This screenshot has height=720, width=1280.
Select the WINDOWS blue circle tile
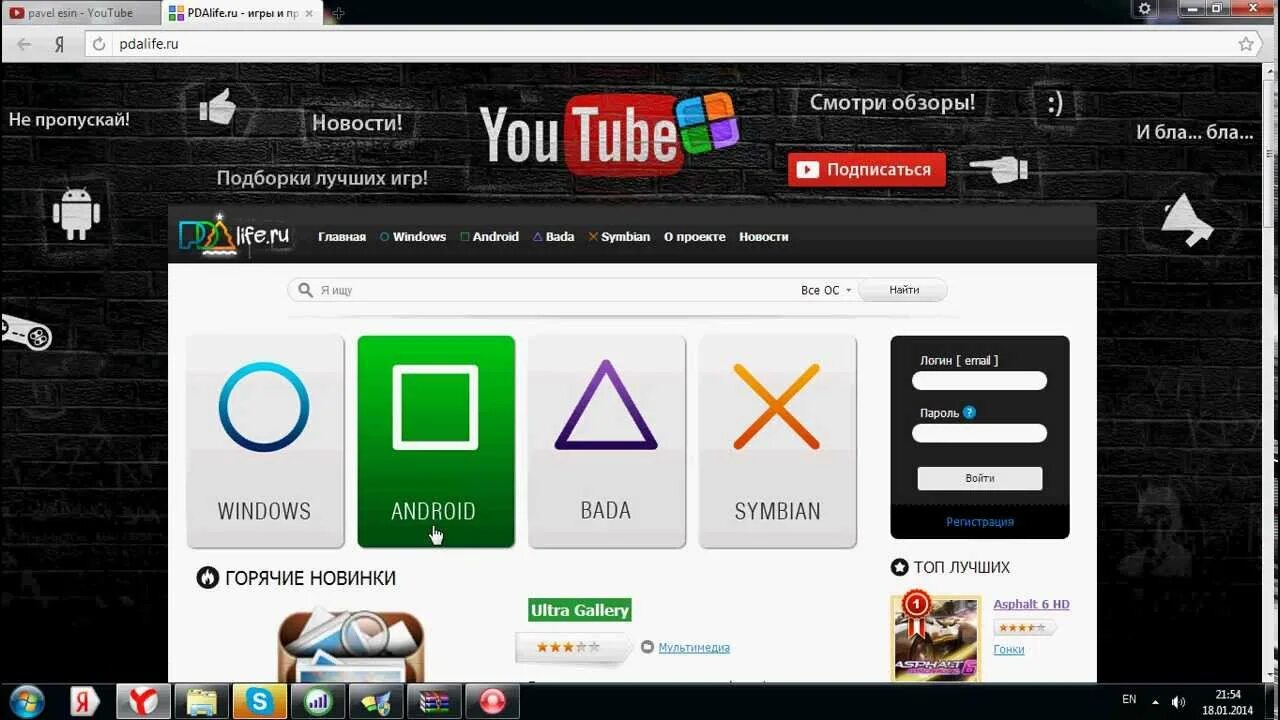click(x=265, y=441)
